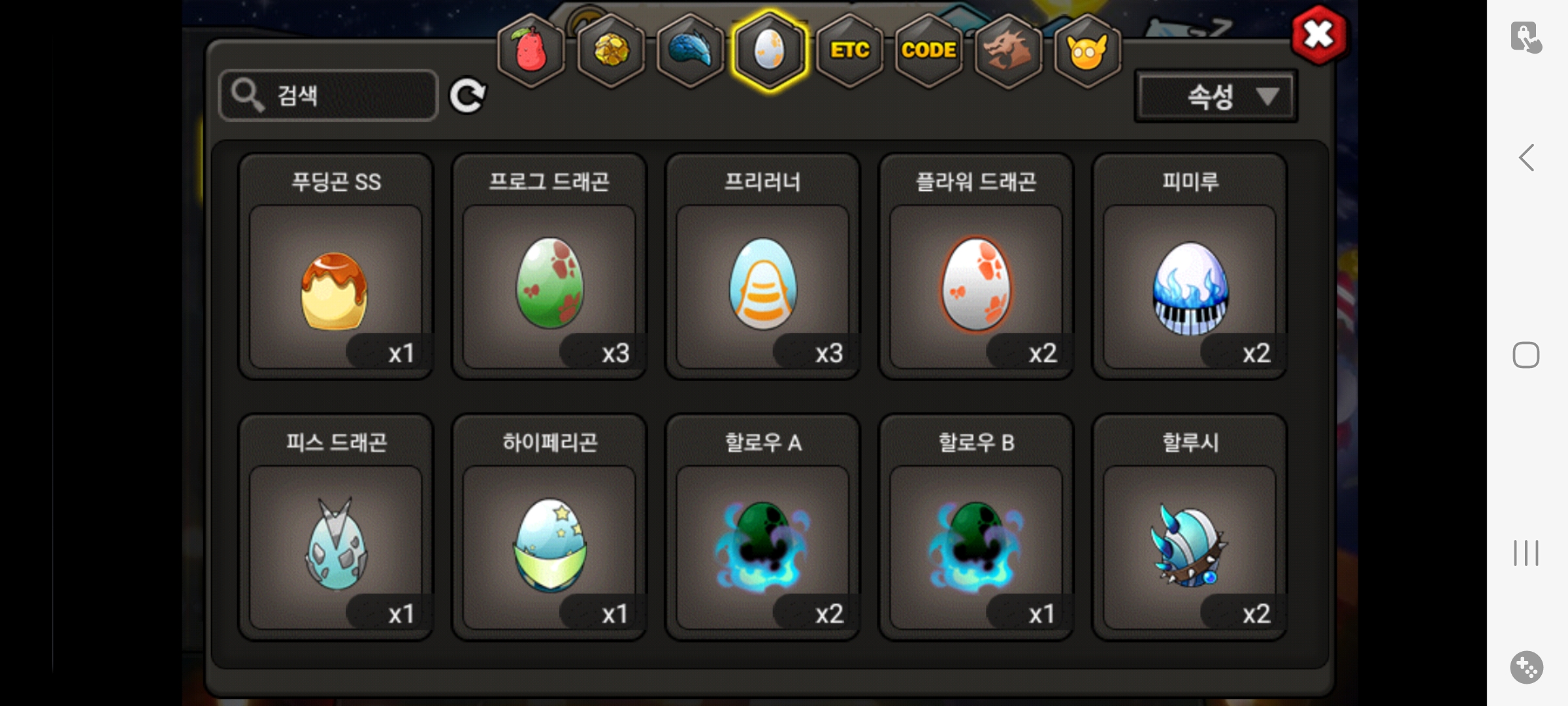
Task: Switch to the ETC tab
Action: tap(849, 50)
